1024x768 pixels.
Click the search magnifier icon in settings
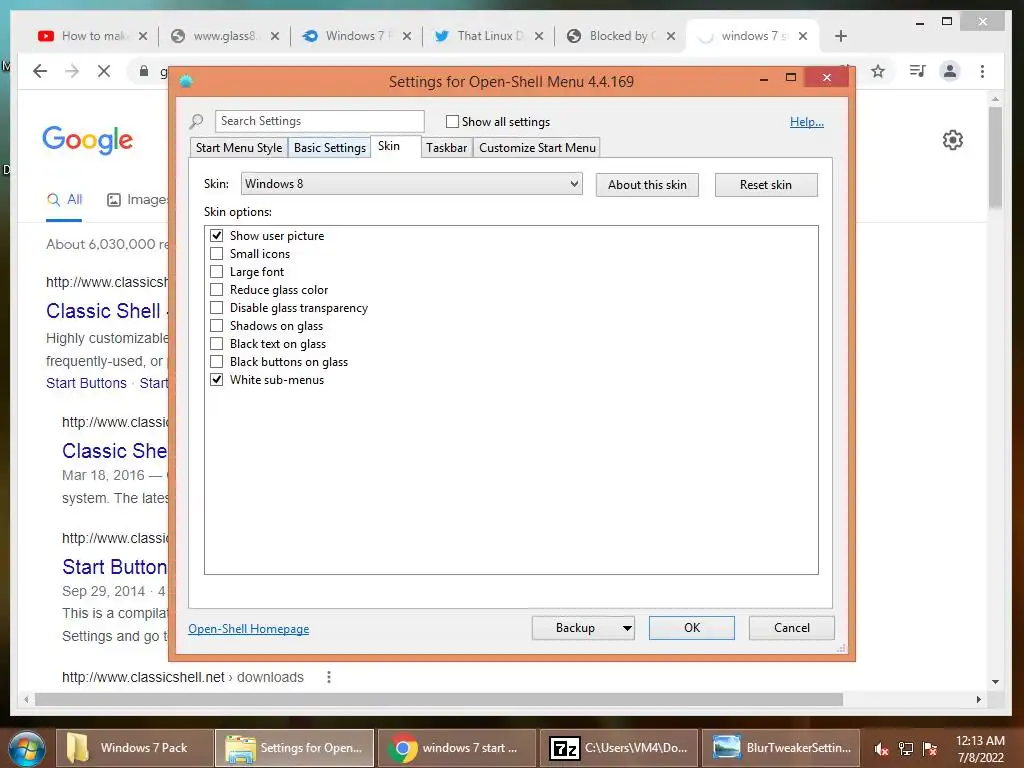(196, 121)
